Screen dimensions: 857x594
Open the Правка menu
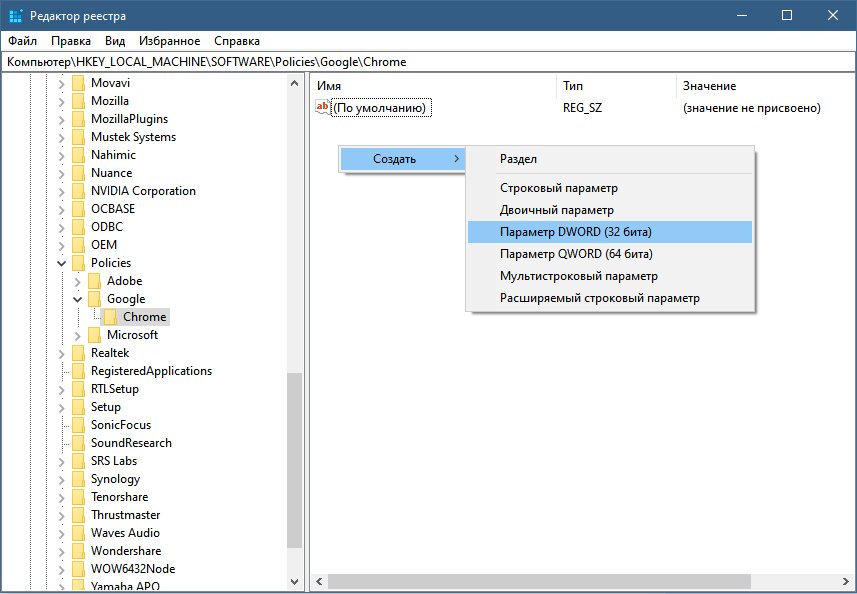pyautogui.click(x=71, y=41)
